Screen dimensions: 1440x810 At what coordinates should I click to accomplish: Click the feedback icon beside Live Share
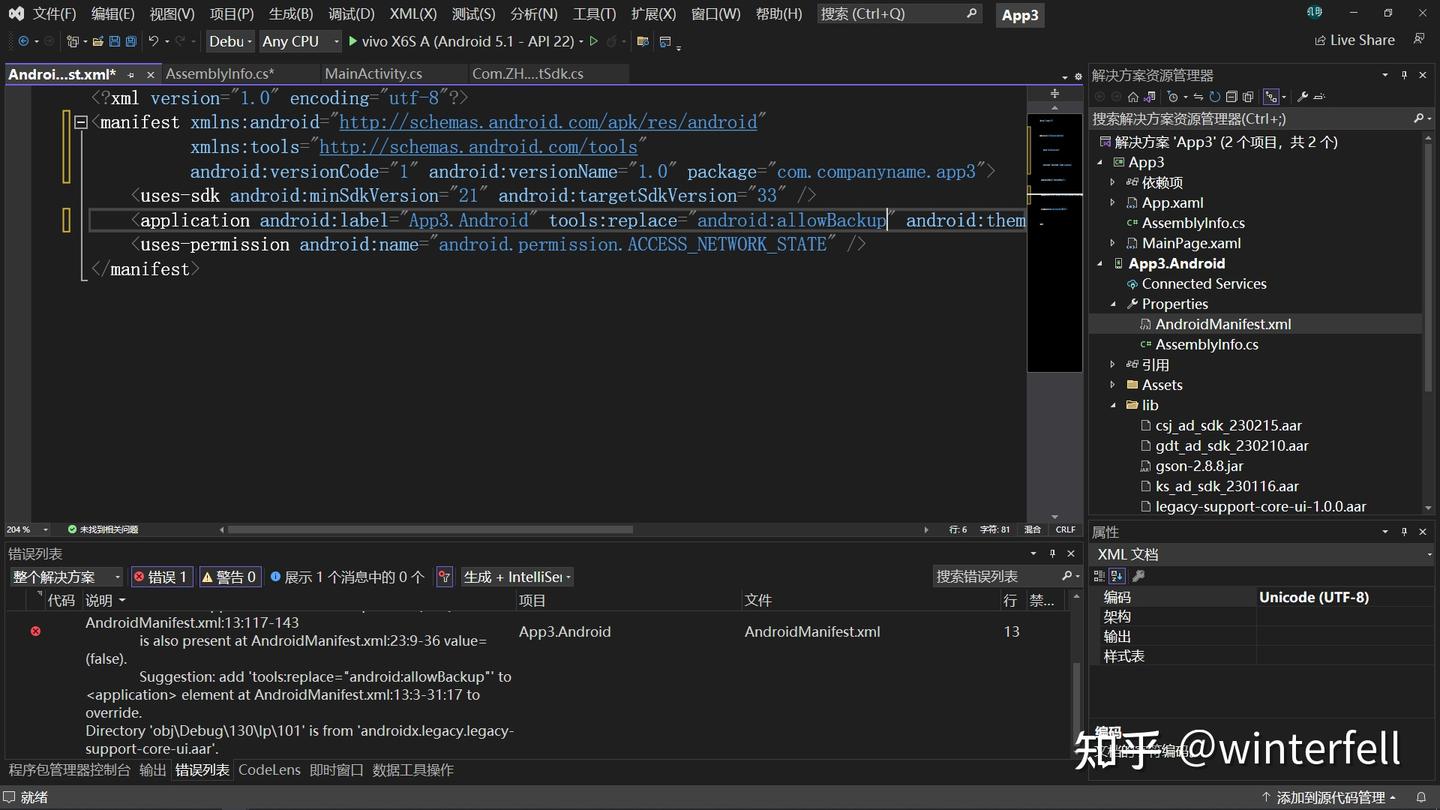(x=1419, y=40)
